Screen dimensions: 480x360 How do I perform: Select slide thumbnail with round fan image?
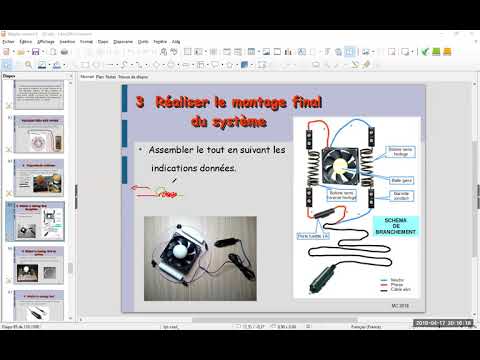coord(39,134)
